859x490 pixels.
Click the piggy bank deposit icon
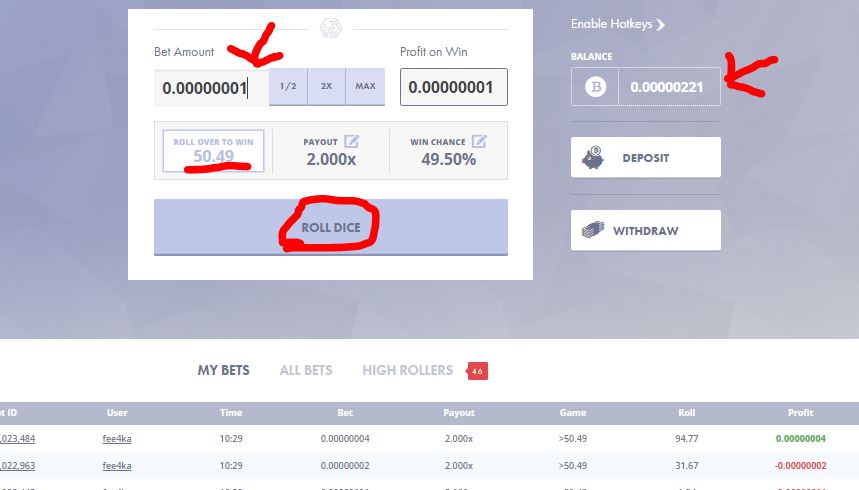(594, 157)
